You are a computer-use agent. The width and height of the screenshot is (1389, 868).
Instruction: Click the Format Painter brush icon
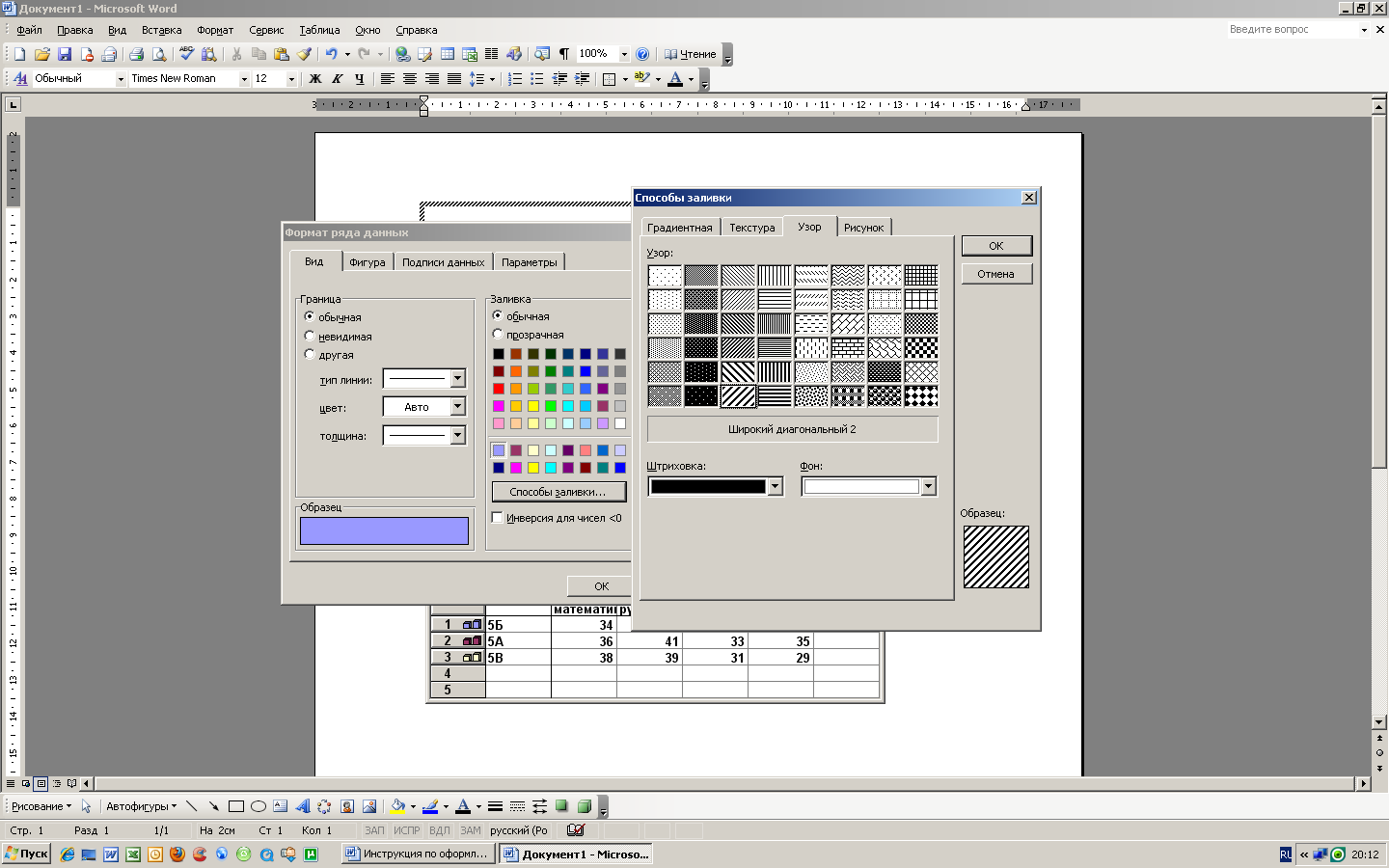(304, 54)
